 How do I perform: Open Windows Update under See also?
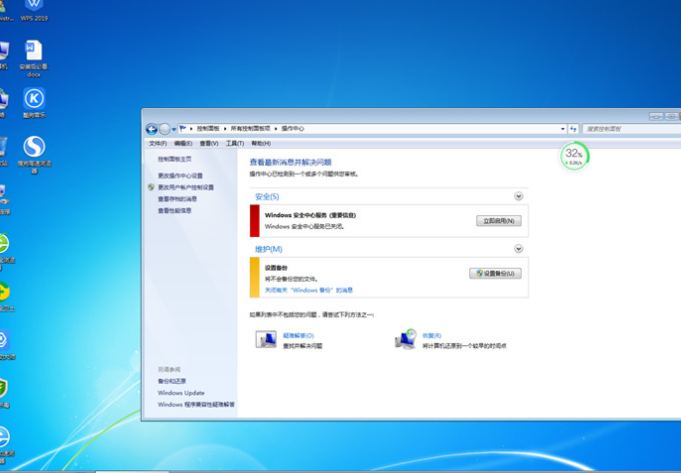click(x=181, y=393)
